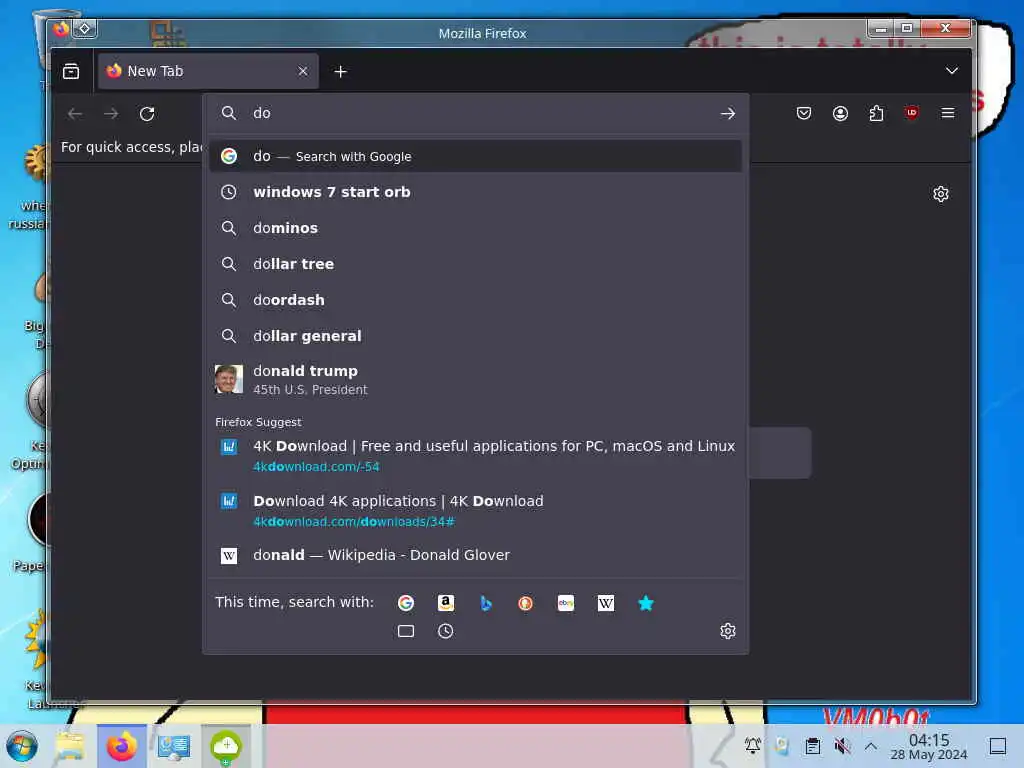Toggle title bar pin on all desktops icon
The width and height of the screenshot is (1024, 768).
click(x=85, y=29)
